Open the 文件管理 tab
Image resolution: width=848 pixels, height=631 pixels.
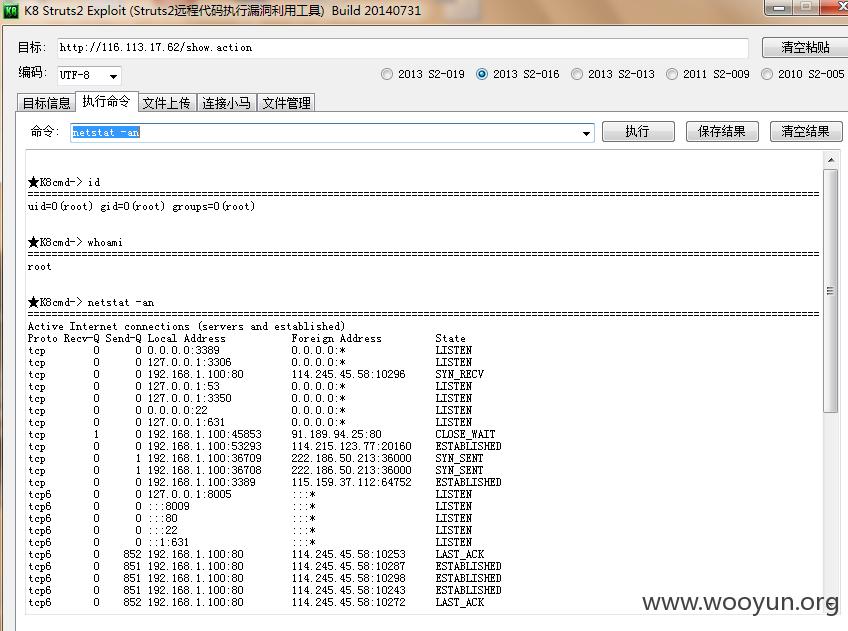tap(287, 103)
